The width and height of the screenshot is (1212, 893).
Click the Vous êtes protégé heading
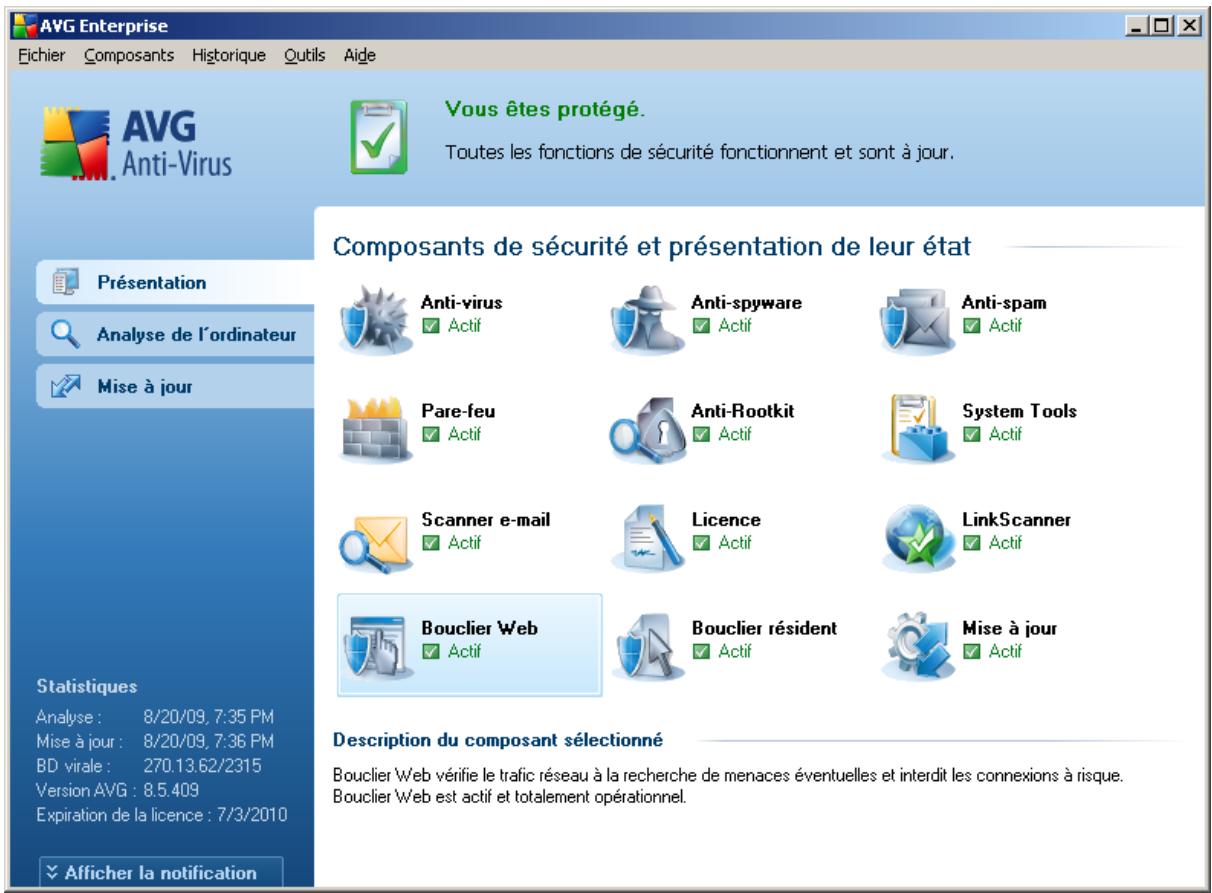pos(546,108)
